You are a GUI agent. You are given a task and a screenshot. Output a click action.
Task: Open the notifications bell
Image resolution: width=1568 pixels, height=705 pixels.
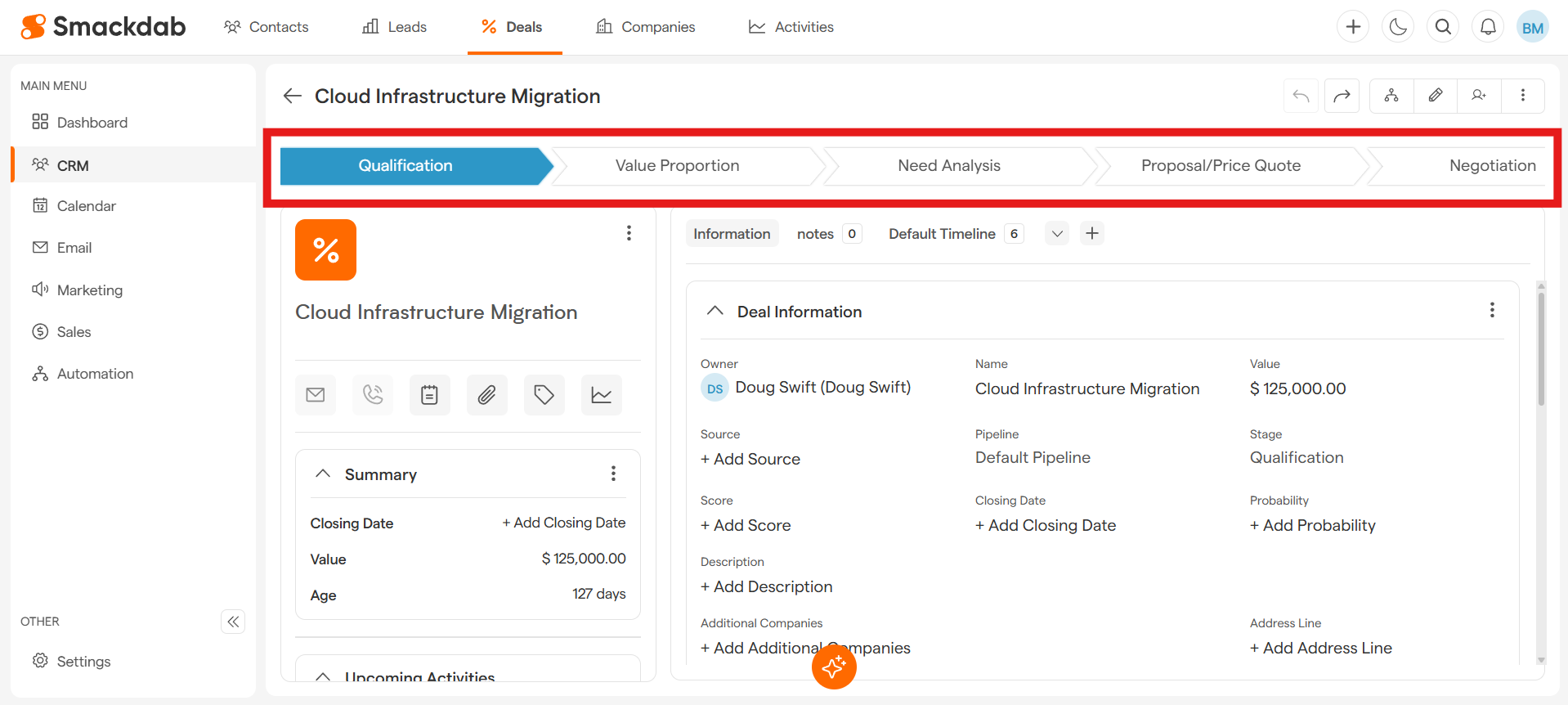[x=1488, y=27]
